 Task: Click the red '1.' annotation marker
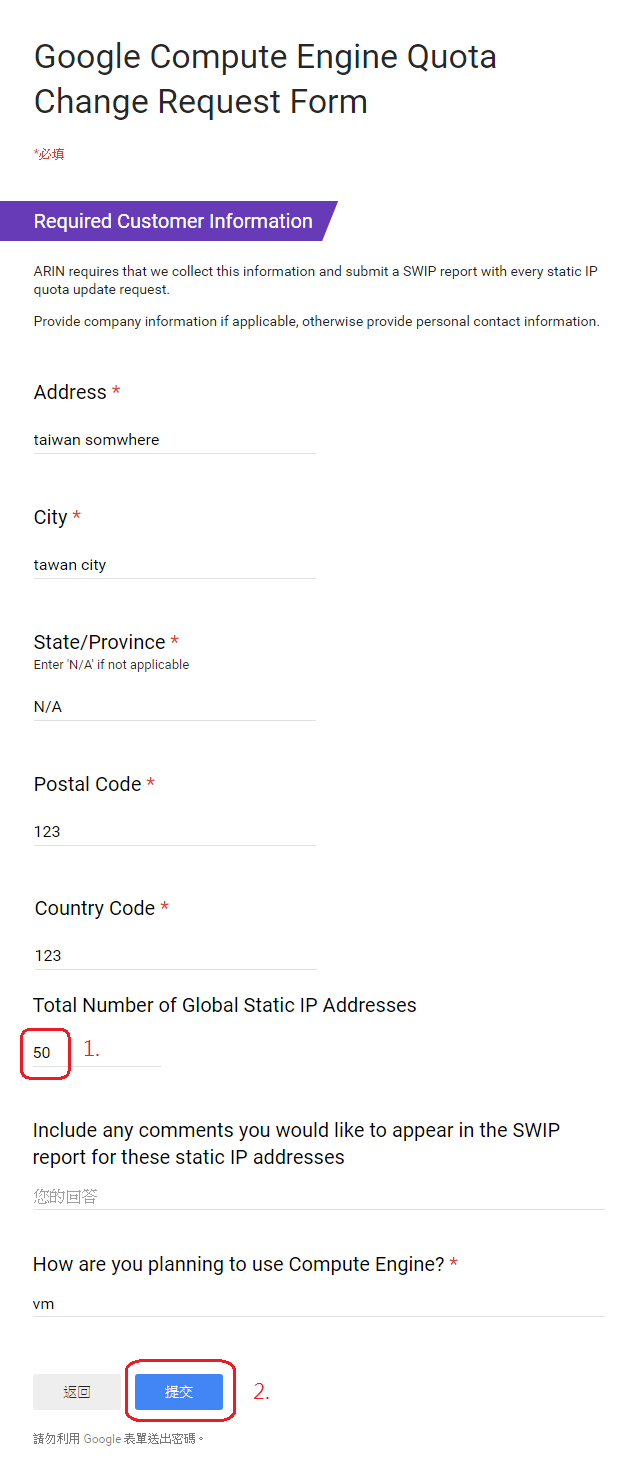tap(91, 1049)
